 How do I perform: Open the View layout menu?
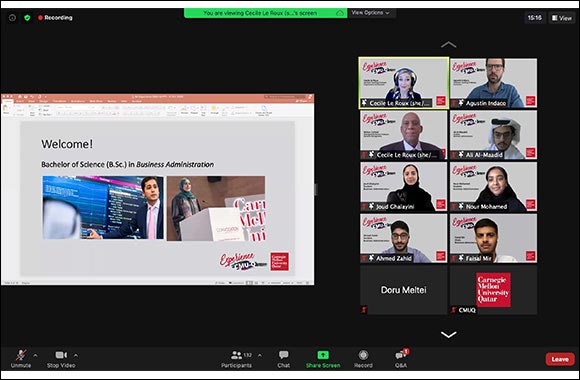[562, 18]
